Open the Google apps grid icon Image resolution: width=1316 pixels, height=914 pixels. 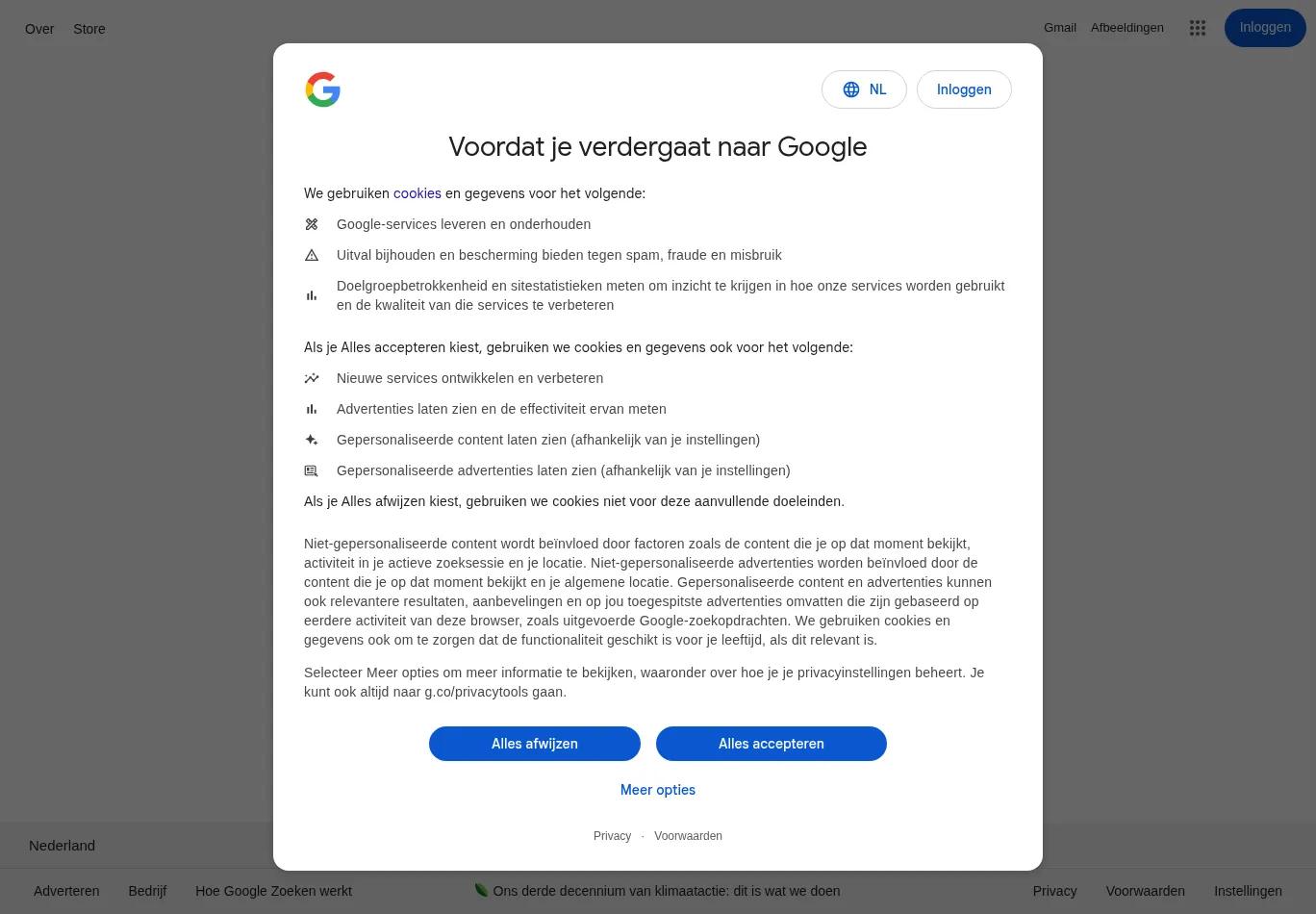1198,28
